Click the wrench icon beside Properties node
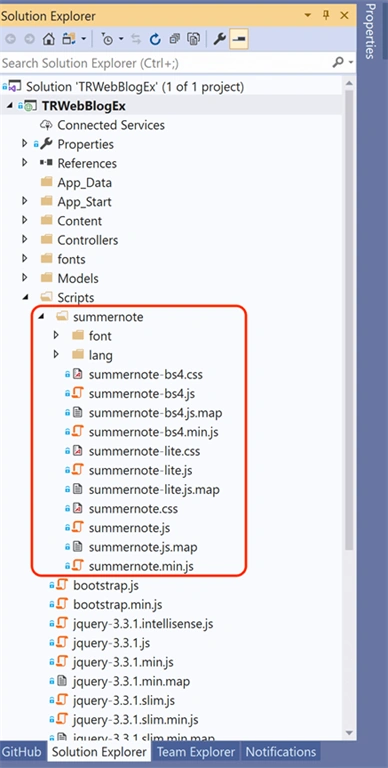Image resolution: width=388 pixels, height=768 pixels. (46, 144)
